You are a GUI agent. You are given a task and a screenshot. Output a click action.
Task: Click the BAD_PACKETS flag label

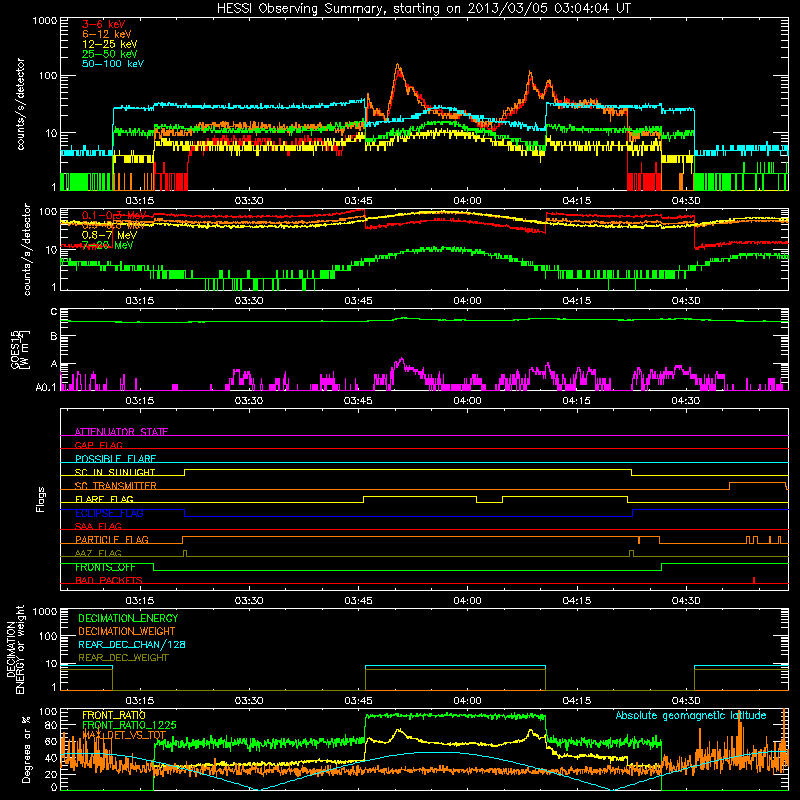[109, 580]
